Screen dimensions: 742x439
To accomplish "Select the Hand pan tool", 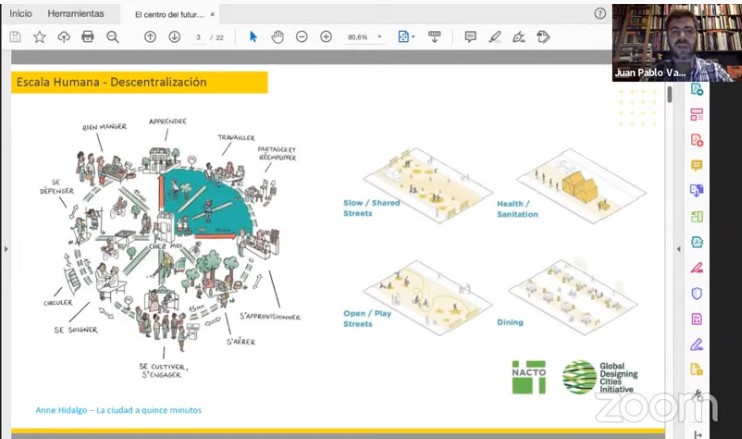I will click(277, 37).
